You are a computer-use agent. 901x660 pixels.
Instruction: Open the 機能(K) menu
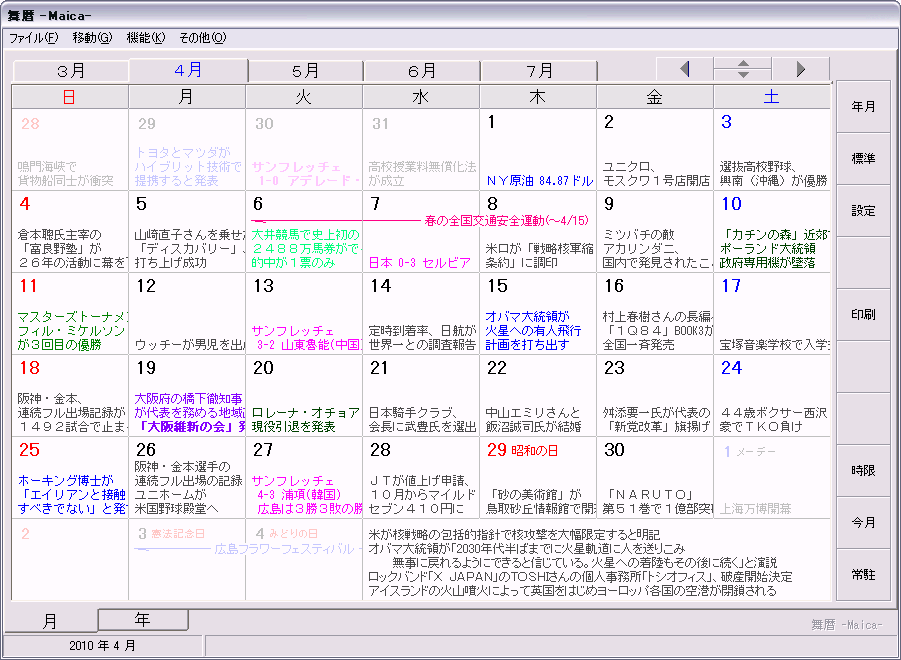(145, 38)
